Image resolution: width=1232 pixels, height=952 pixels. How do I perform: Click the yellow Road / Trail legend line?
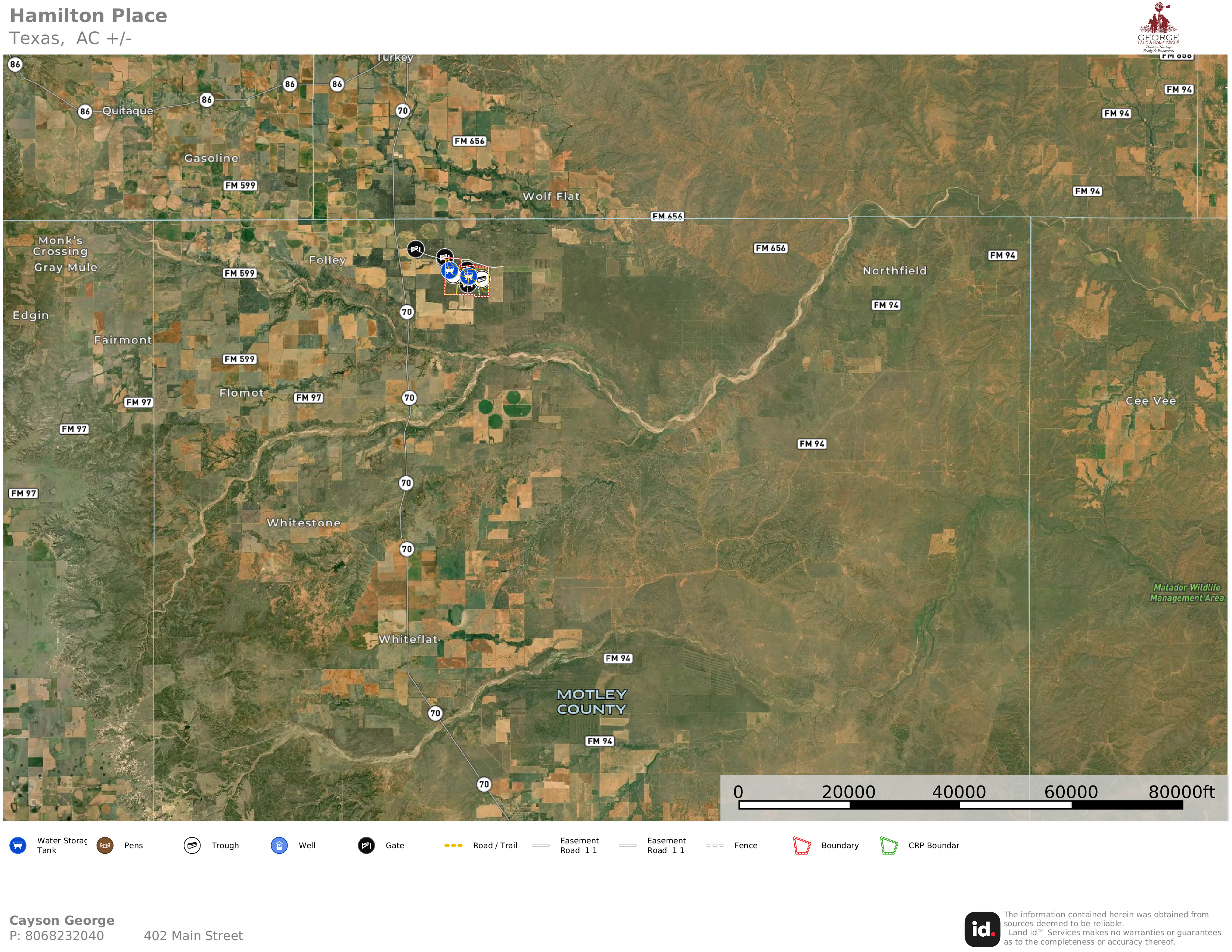point(453,845)
